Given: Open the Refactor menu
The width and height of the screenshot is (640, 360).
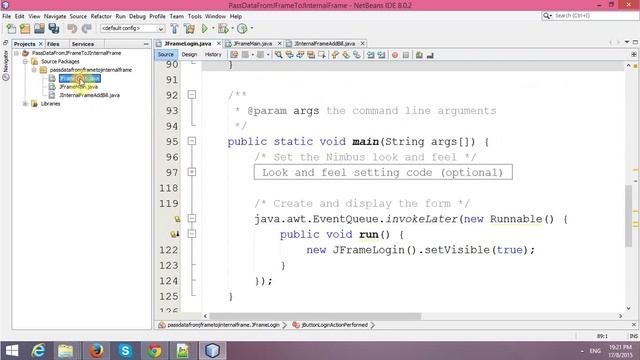Looking at the screenshot, I should click(101, 16).
